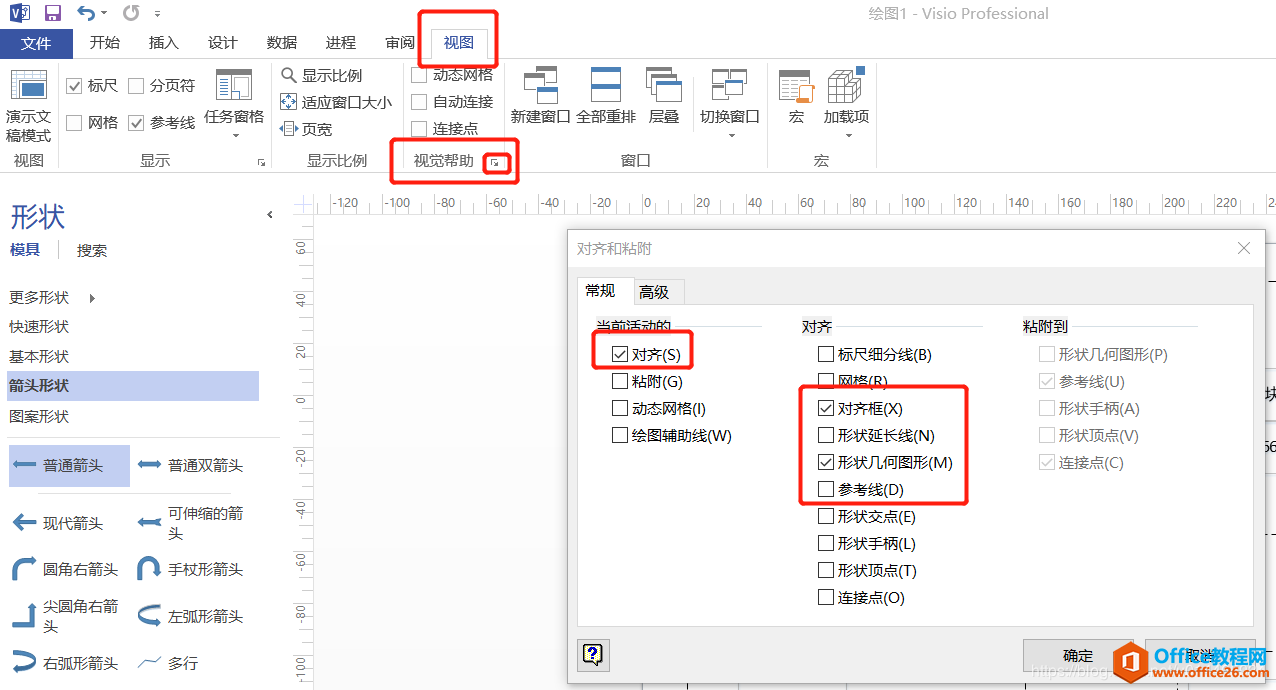
Task: Open Macros (宏) button
Action: (796, 97)
